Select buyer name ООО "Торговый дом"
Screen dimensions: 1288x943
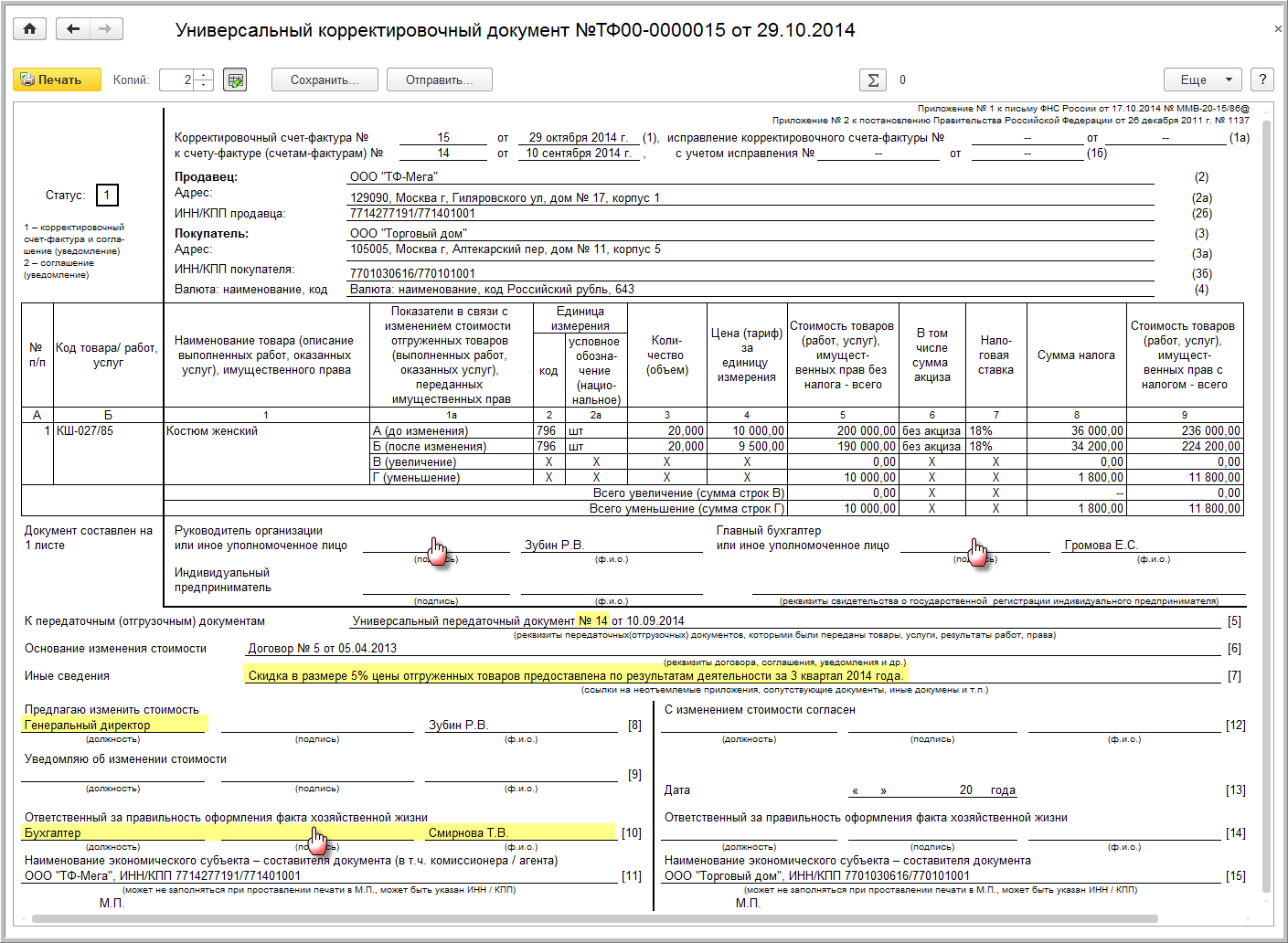[x=409, y=233]
